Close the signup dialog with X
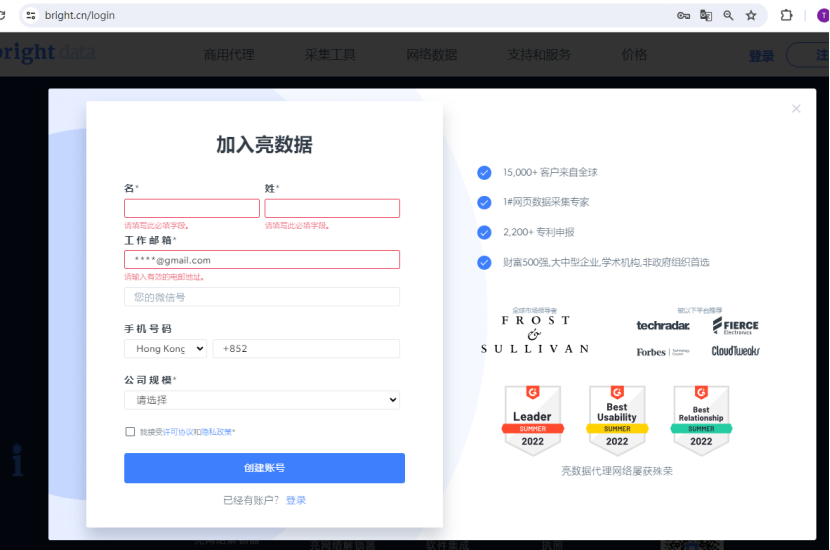 pyautogui.click(x=796, y=109)
